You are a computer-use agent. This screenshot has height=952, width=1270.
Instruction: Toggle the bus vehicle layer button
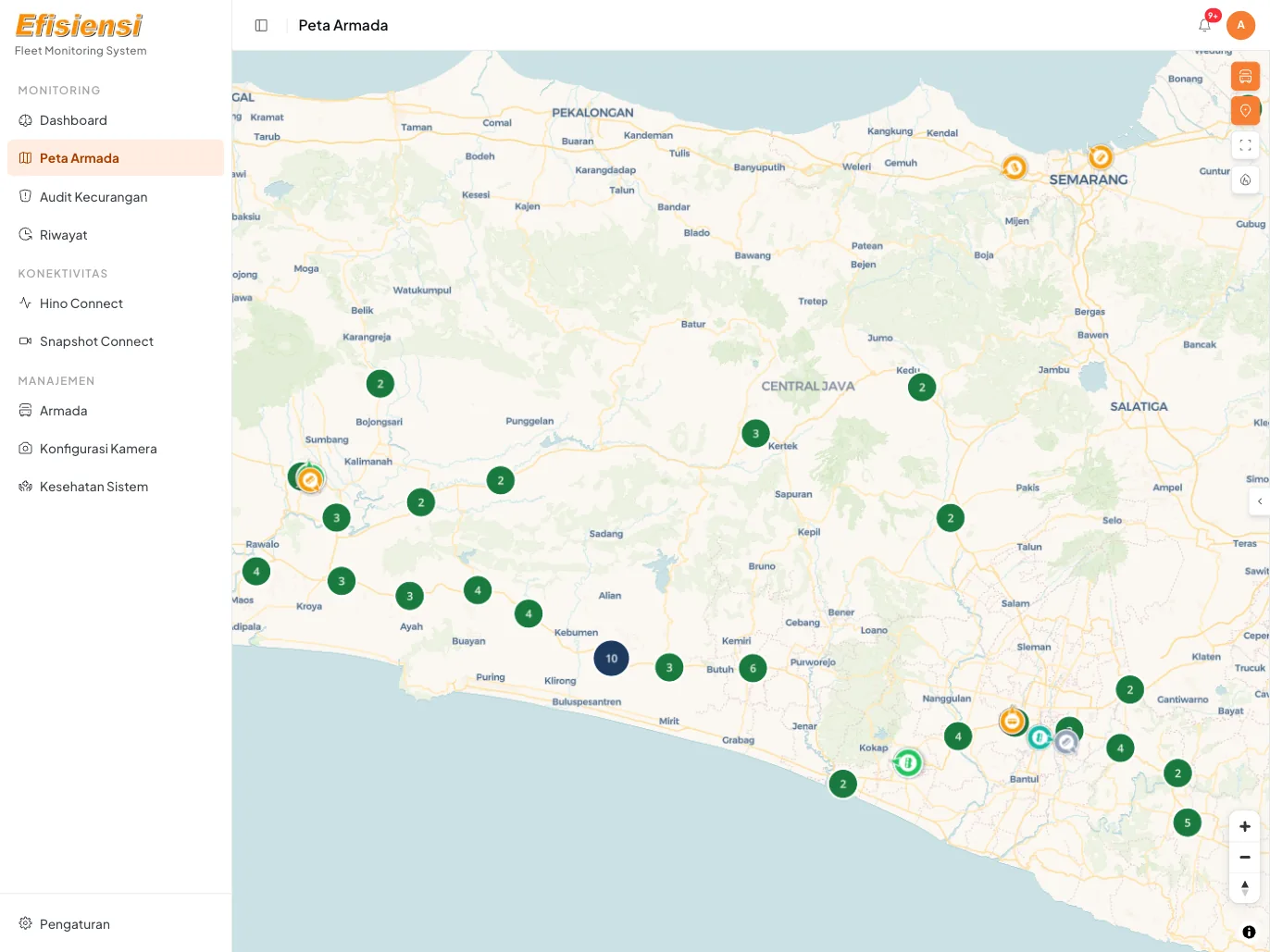[1245, 77]
